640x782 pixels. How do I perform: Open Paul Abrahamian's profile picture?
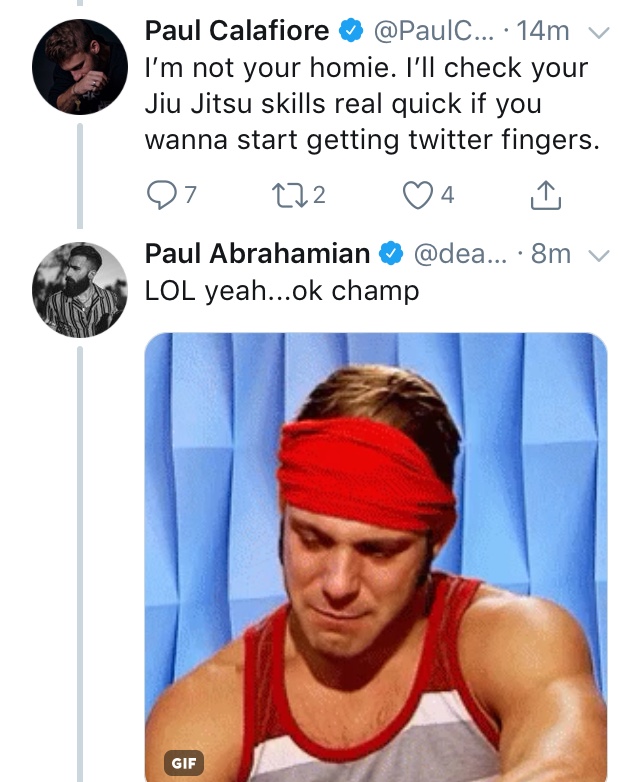(80, 290)
